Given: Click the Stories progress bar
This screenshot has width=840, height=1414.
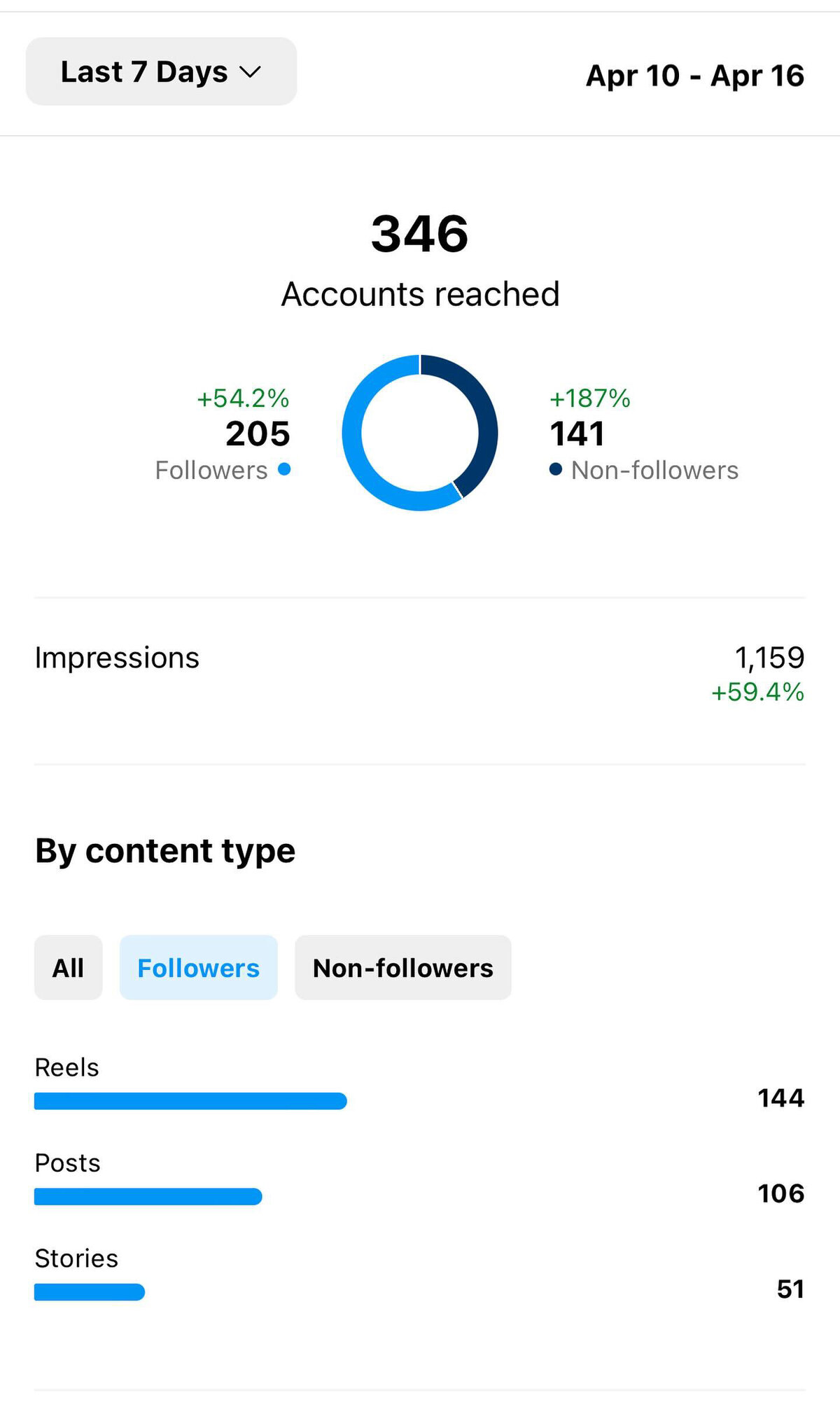Looking at the screenshot, I should pyautogui.click(x=90, y=1292).
